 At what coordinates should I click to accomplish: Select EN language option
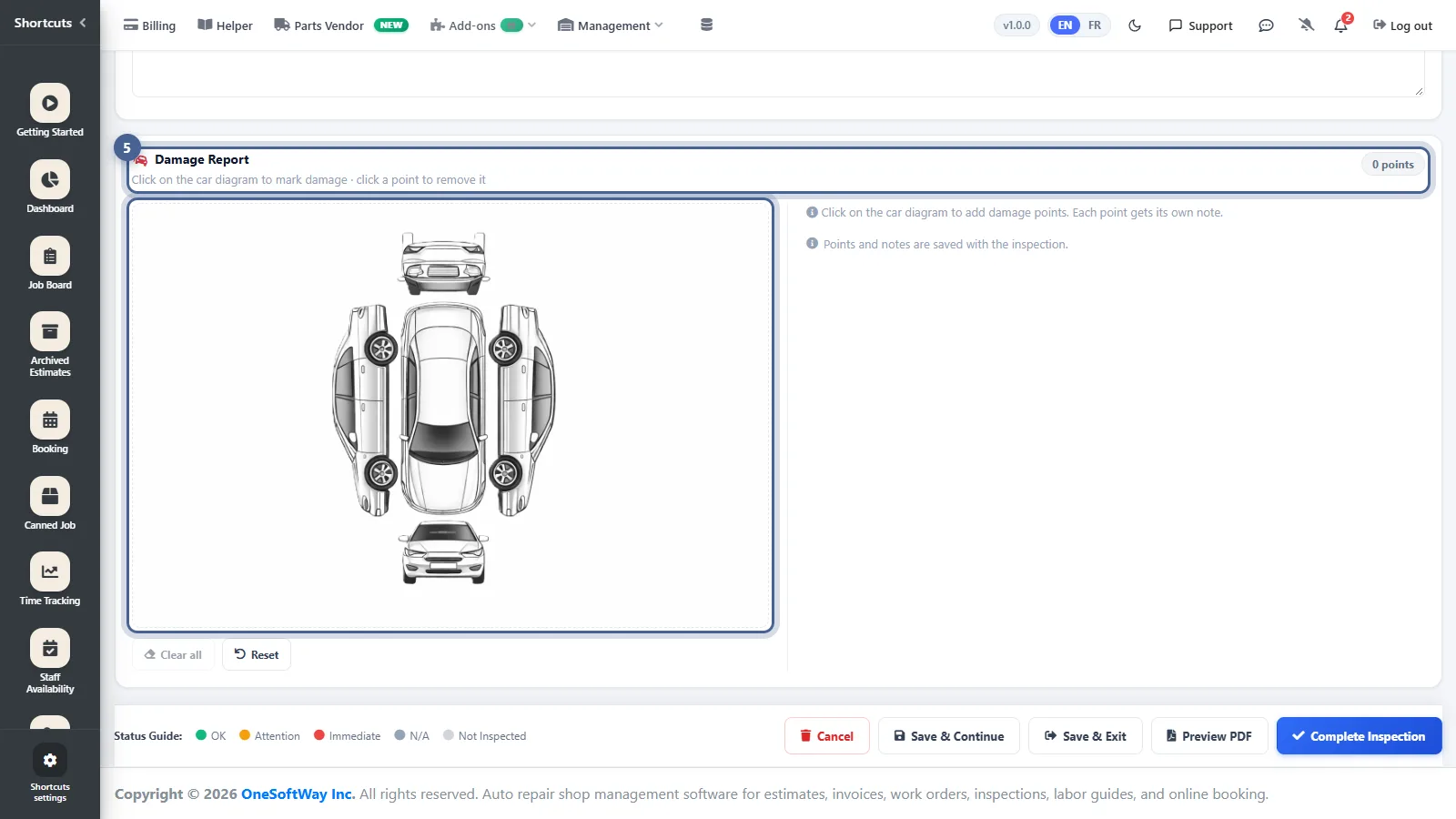click(x=1065, y=25)
